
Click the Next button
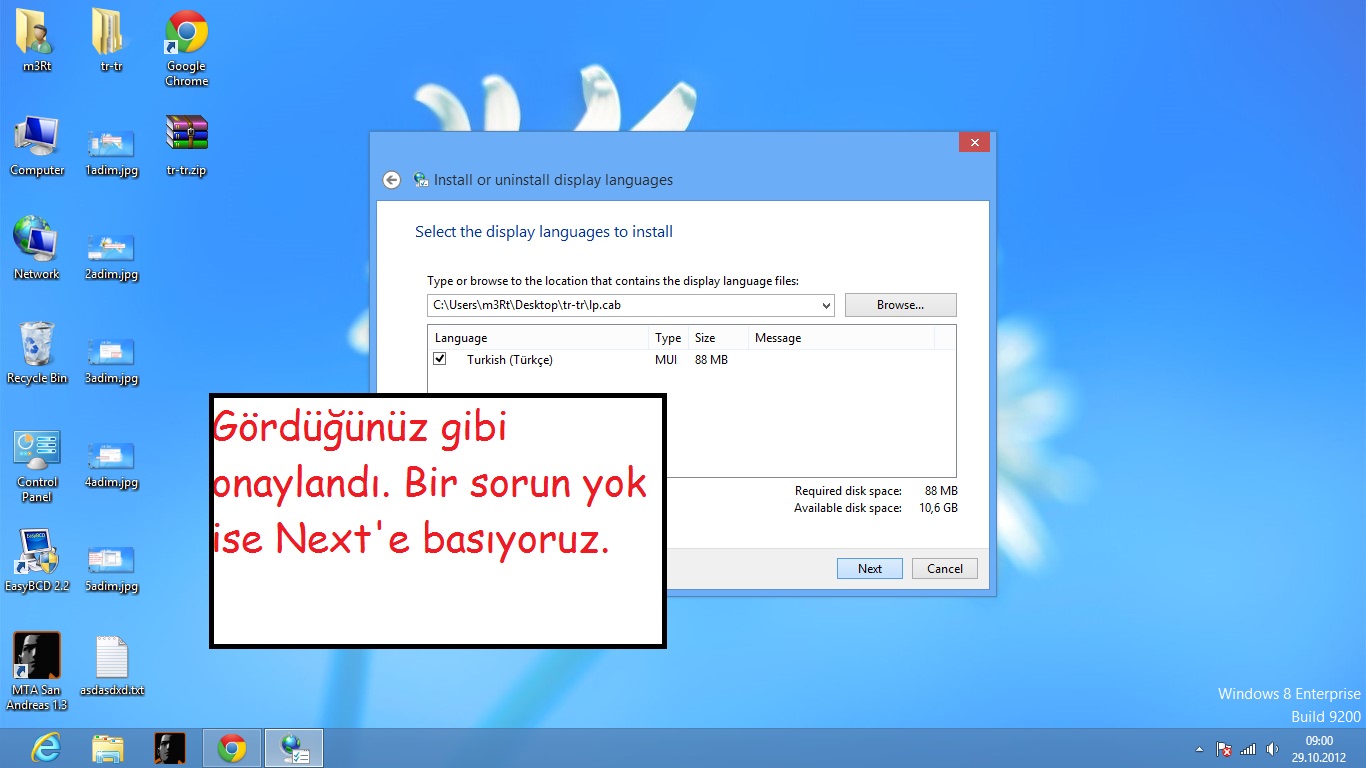coord(870,569)
